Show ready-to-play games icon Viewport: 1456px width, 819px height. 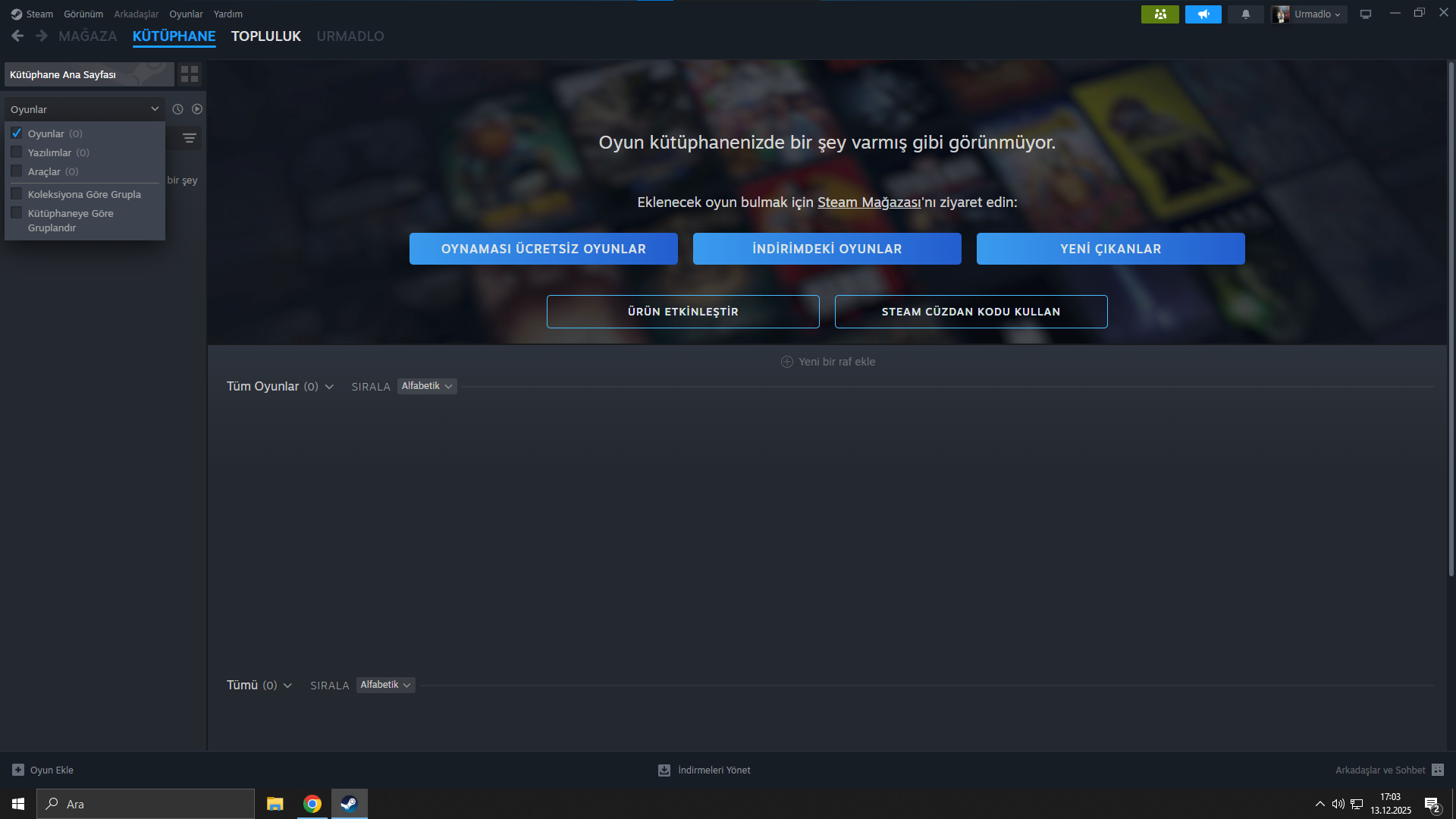197,109
